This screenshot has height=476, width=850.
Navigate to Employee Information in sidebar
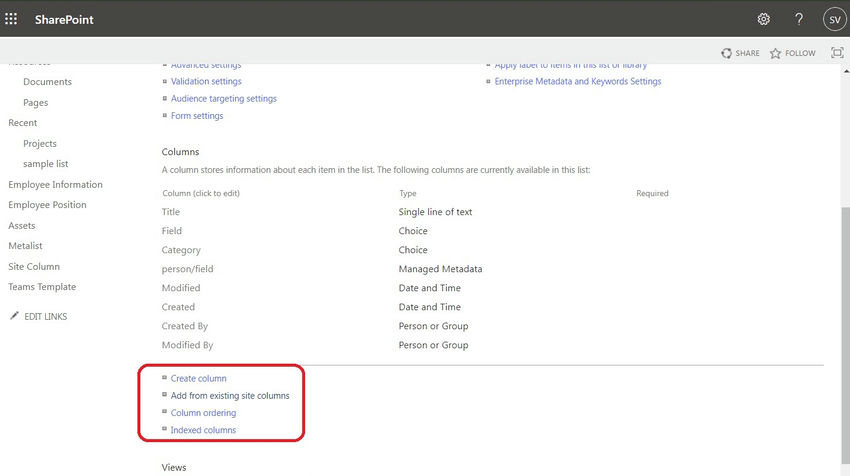tap(55, 185)
